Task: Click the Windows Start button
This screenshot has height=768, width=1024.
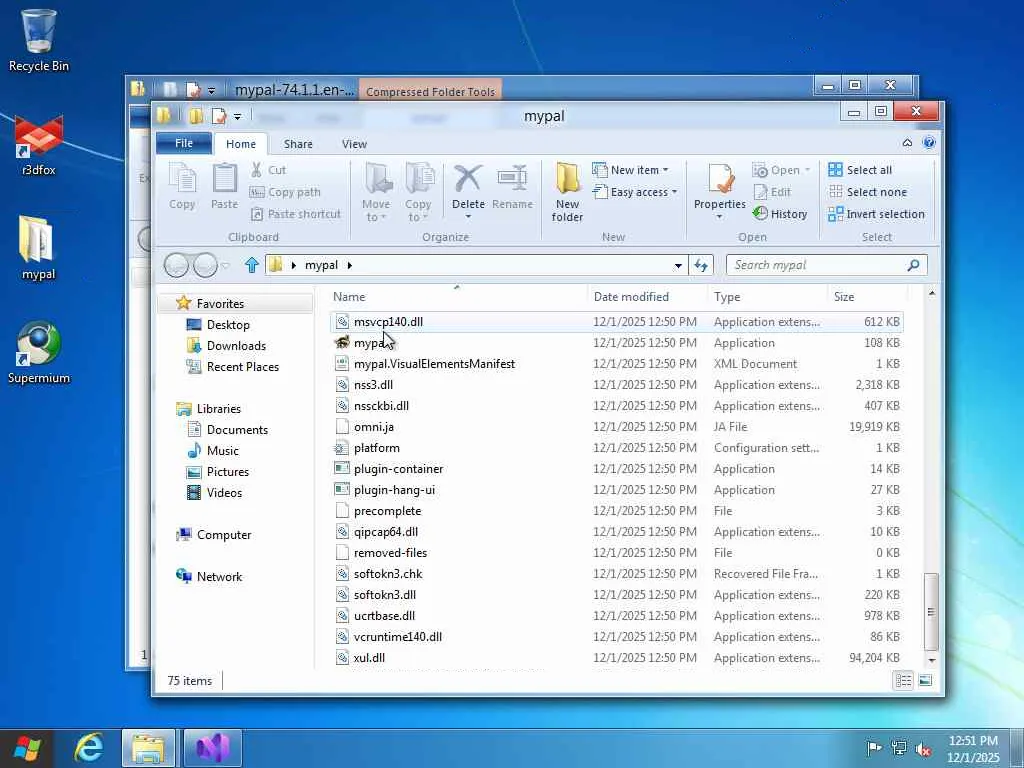Action: (x=27, y=748)
